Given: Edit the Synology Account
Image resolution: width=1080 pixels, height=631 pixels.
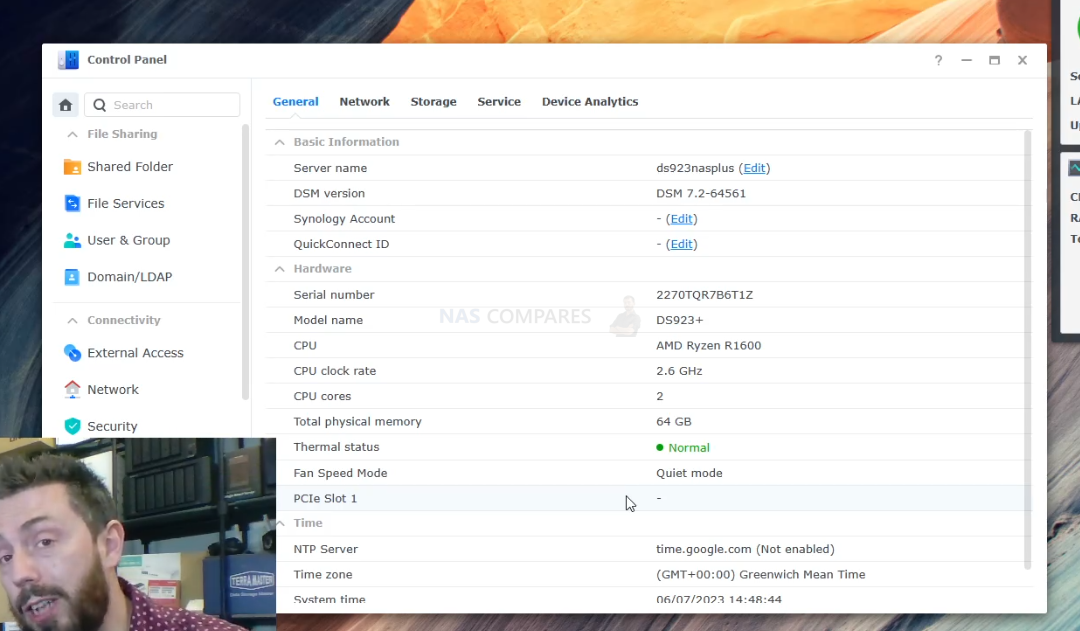Looking at the screenshot, I should (x=681, y=218).
